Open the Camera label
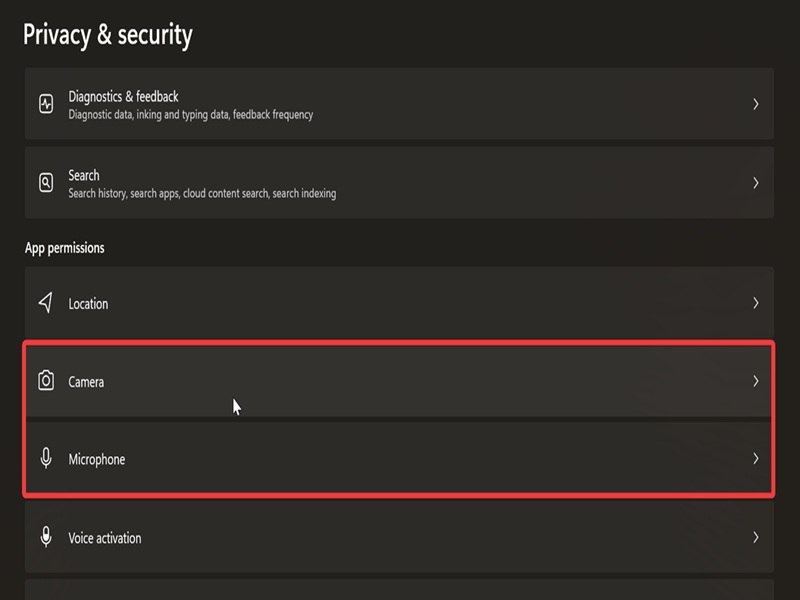 coord(86,382)
